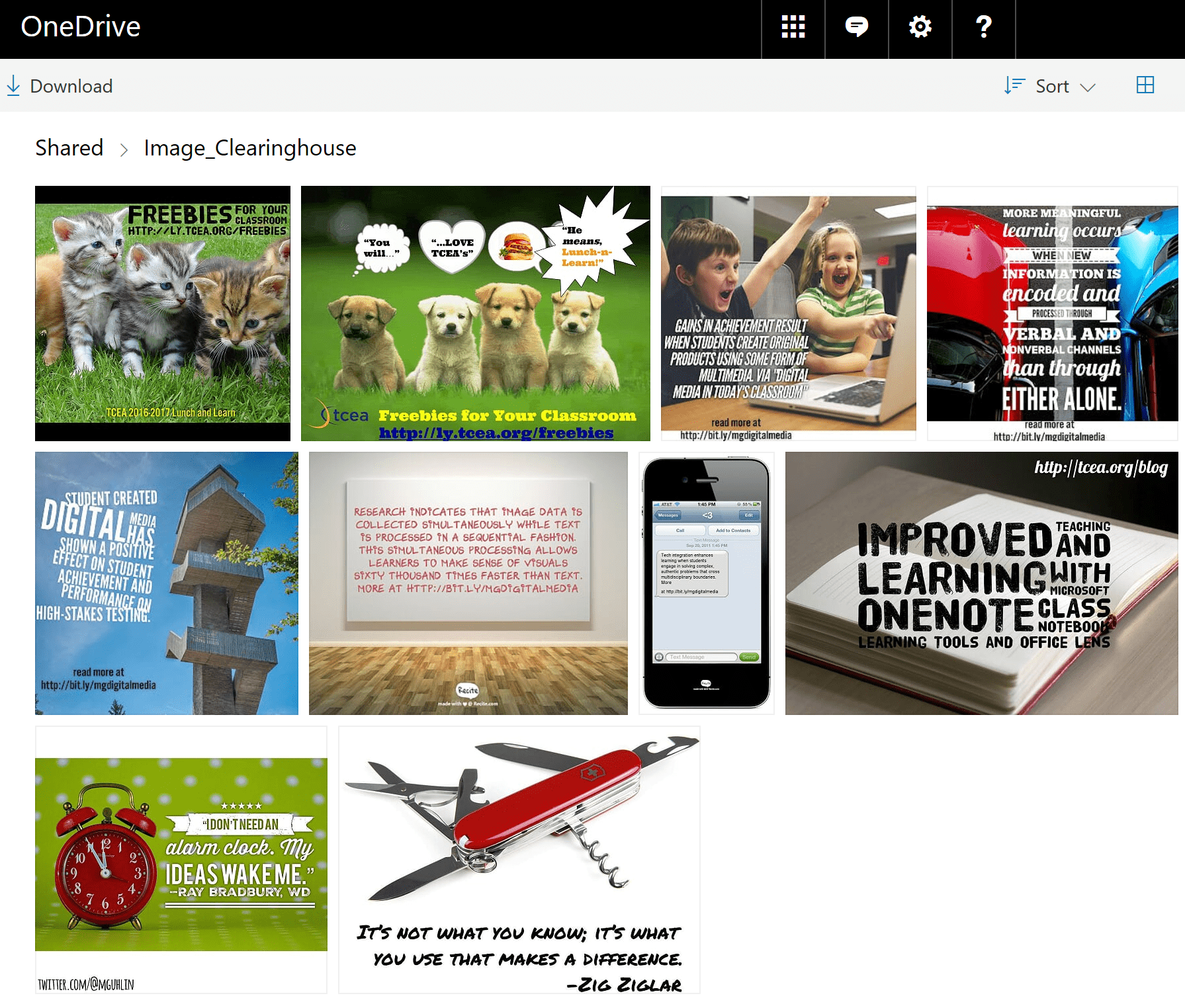The image size is (1185, 1008).
Task: Click the Download button label
Action: [x=71, y=86]
